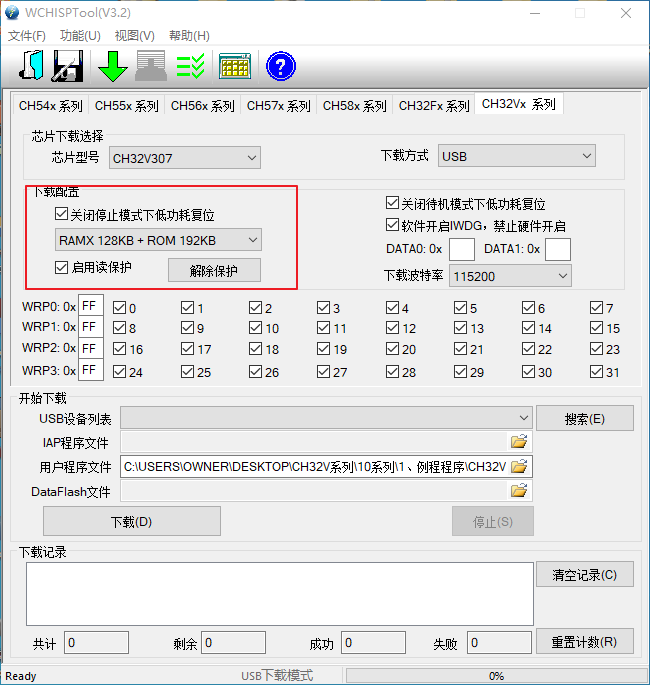This screenshot has width=650, height=685.
Task: Browse for DataFlash file folder icon
Action: coord(519,491)
